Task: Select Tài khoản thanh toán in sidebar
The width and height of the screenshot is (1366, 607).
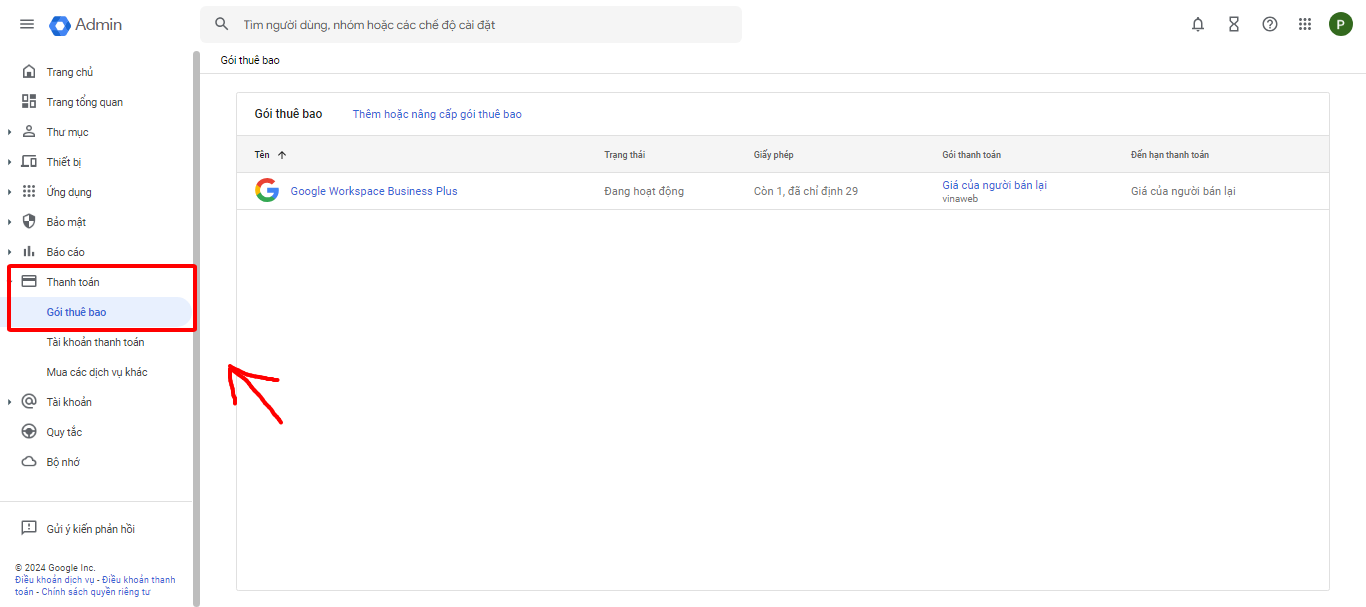Action: (x=95, y=342)
